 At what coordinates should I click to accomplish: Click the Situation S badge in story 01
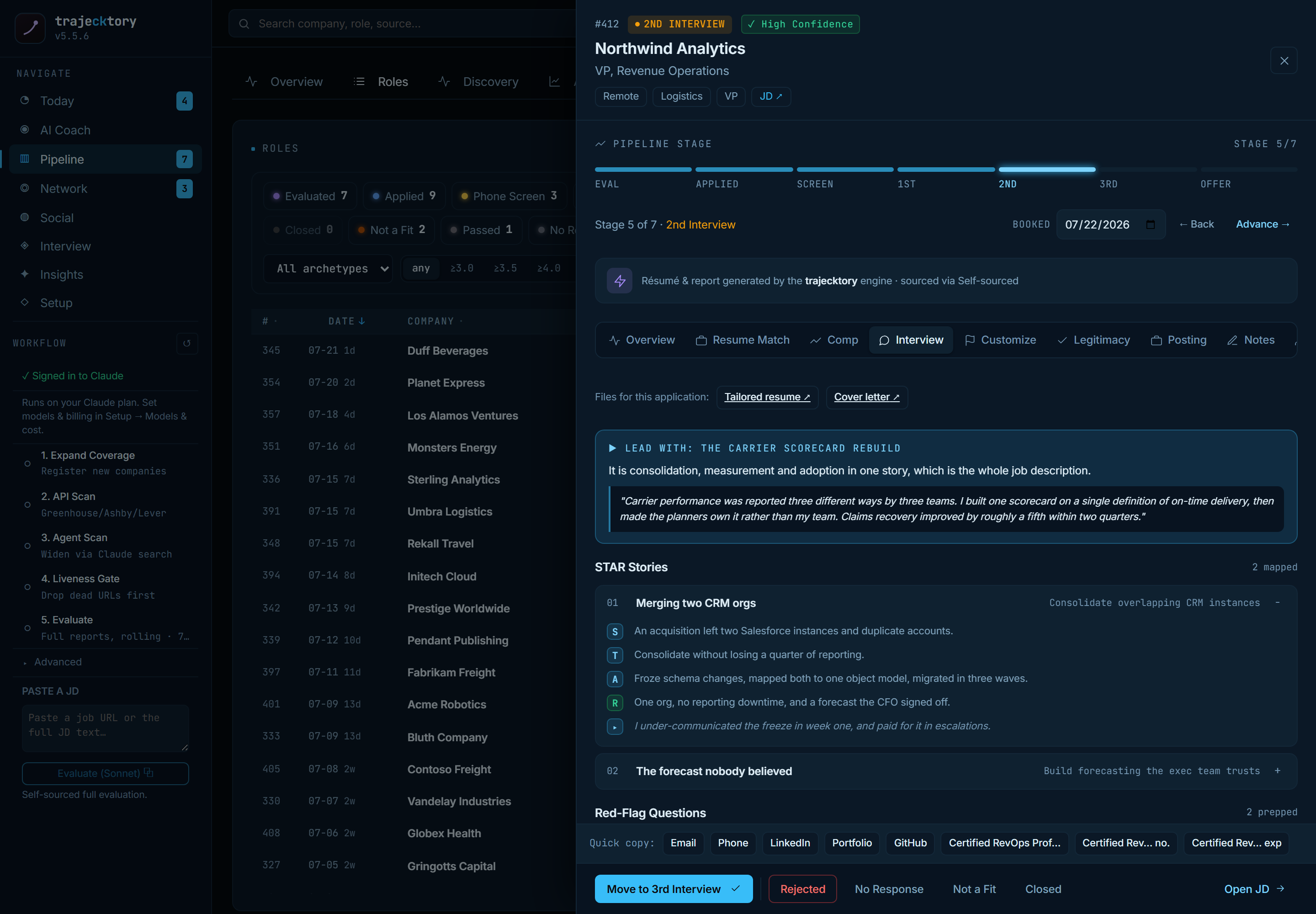click(x=615, y=631)
